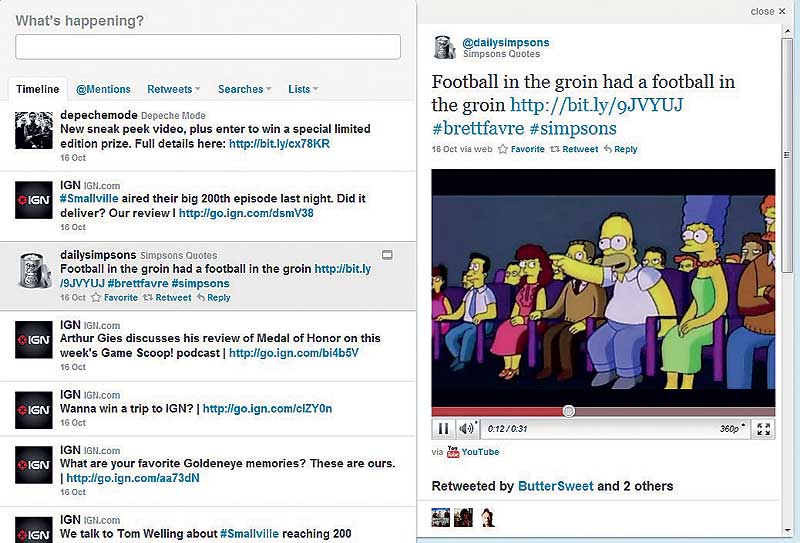Open the Retweets dropdown
This screenshot has width=800, height=543.
point(173,89)
